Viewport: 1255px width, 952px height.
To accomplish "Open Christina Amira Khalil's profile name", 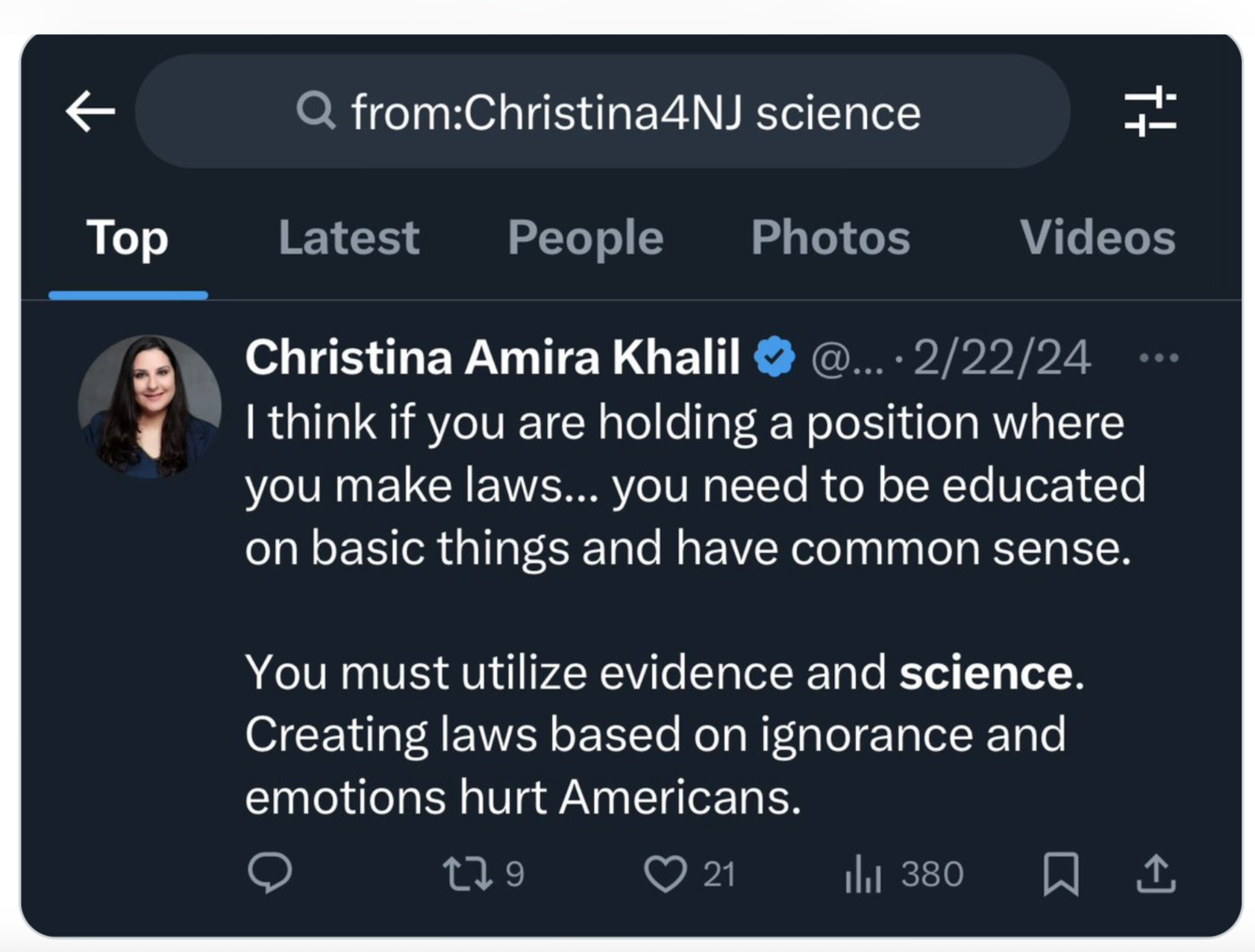I will 492,357.
